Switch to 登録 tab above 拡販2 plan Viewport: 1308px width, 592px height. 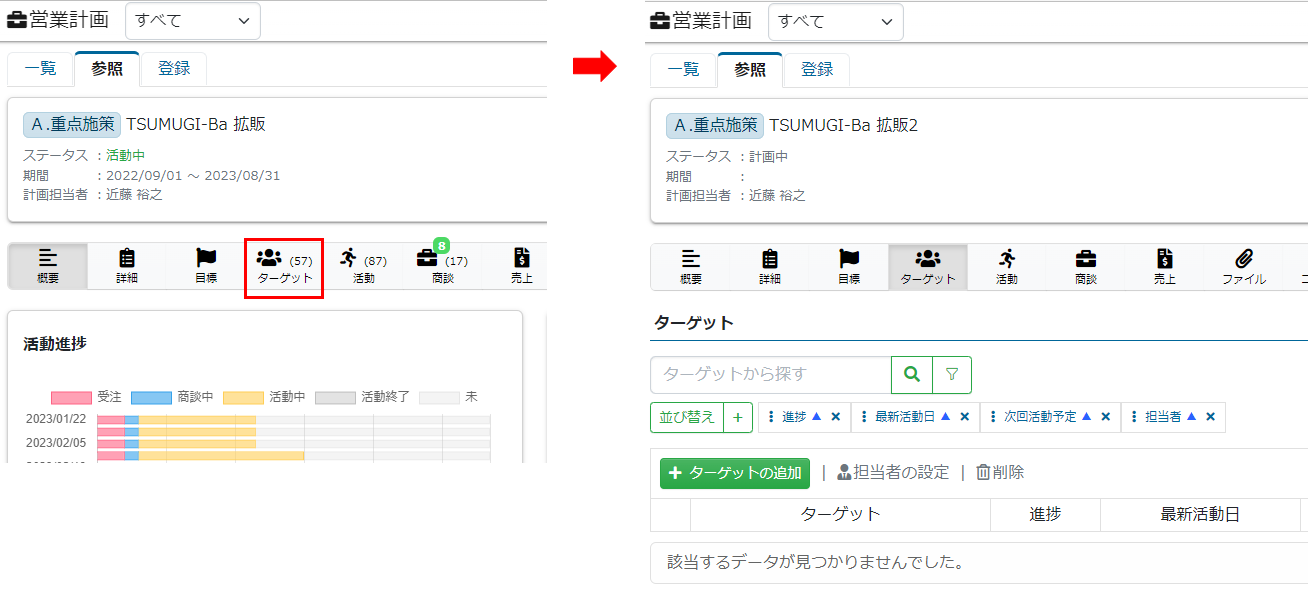817,69
